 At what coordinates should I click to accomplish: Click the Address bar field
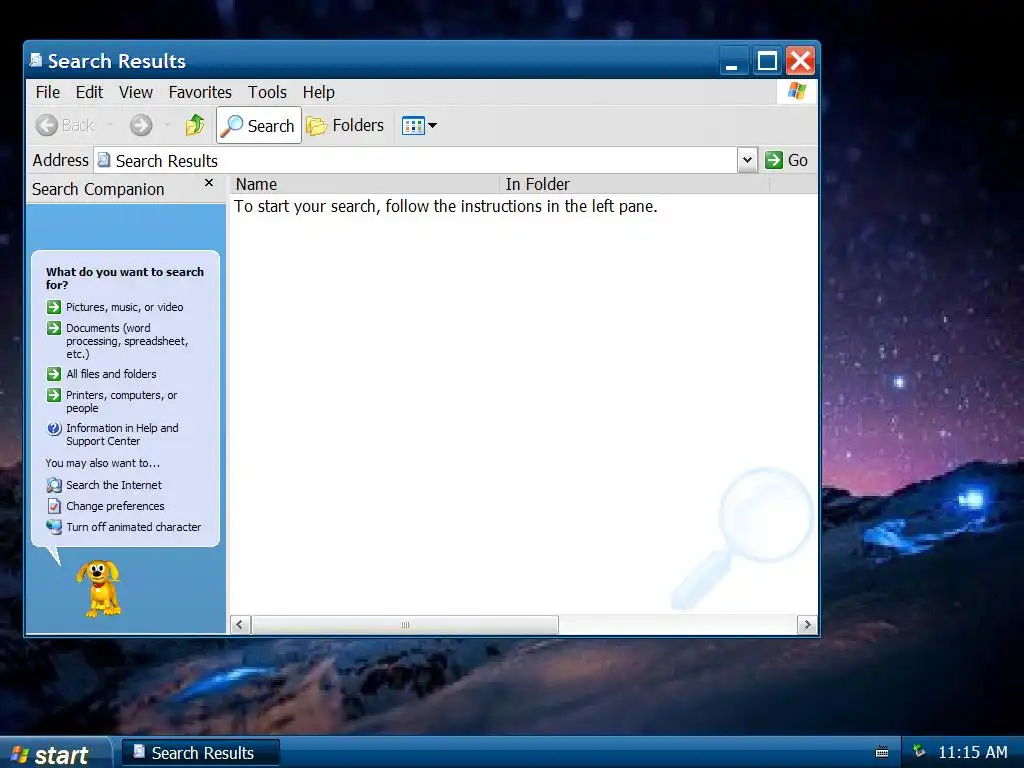tap(417, 161)
